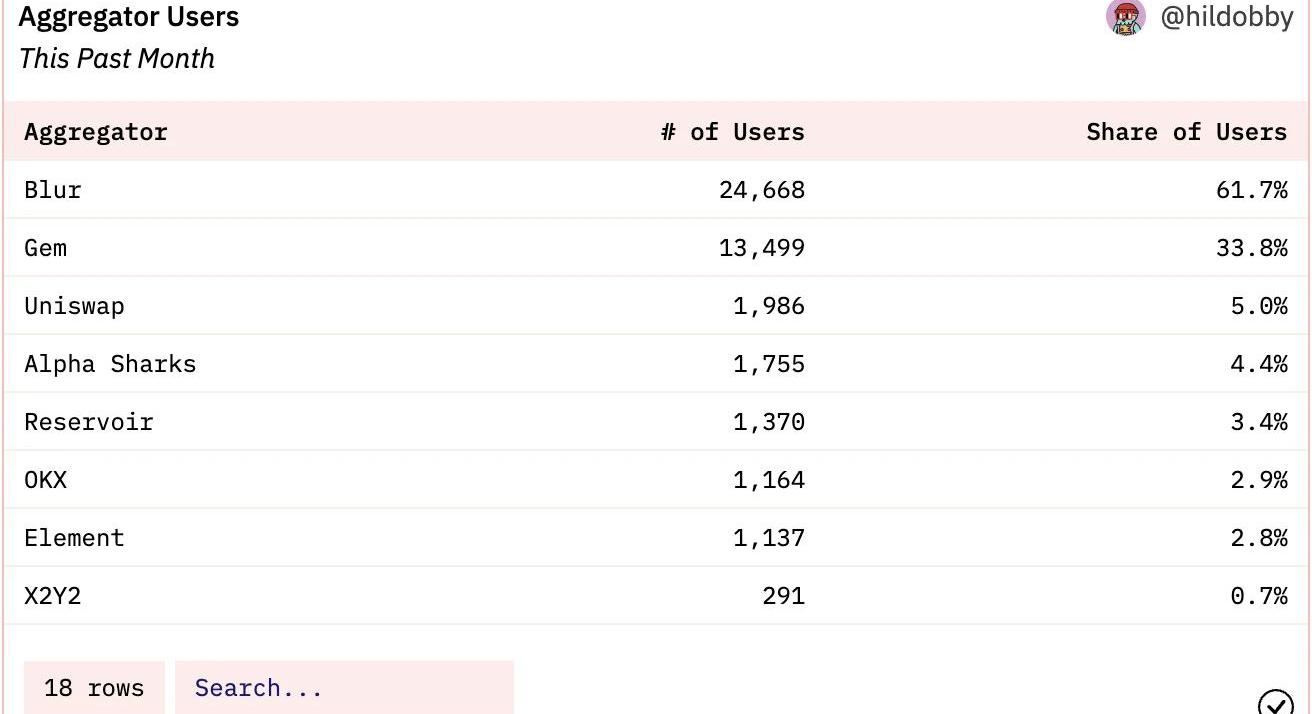This screenshot has width=1312, height=714.
Task: Click the Aggregator Users title
Action: click(x=129, y=17)
